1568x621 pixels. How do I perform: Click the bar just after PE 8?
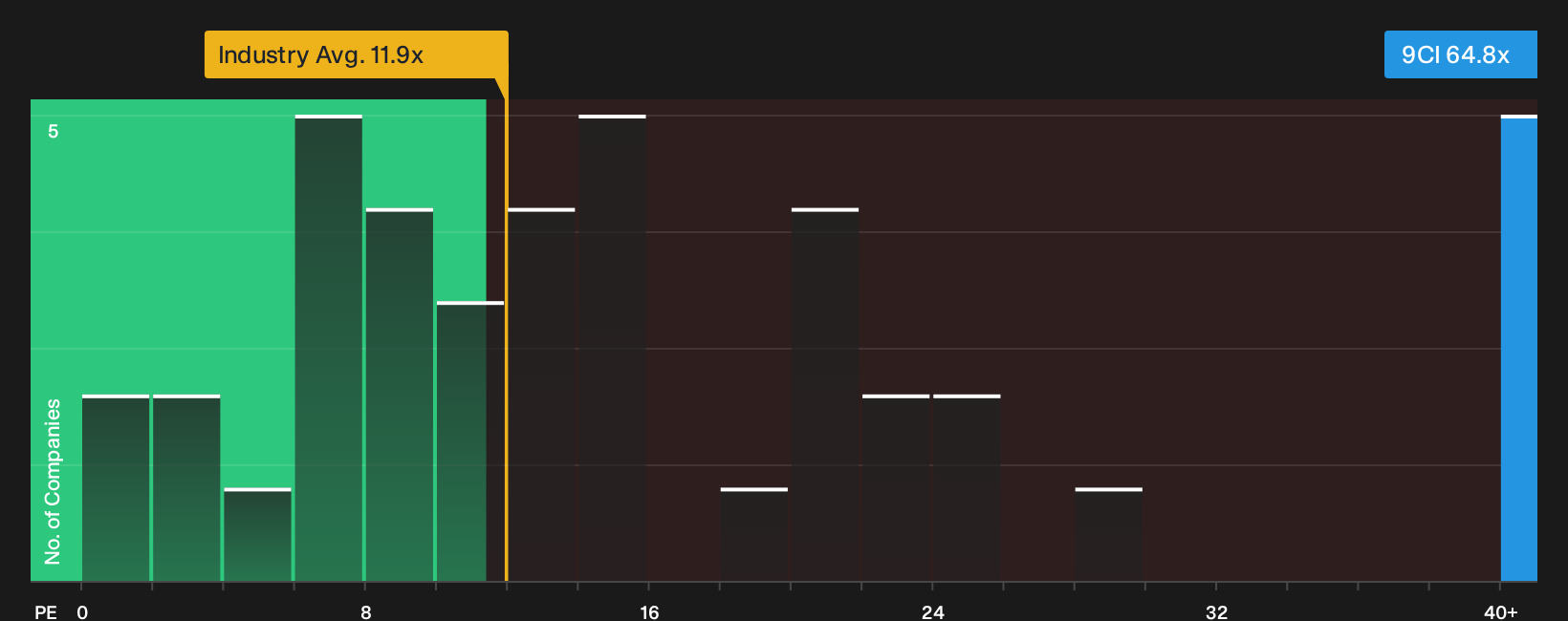(400, 395)
